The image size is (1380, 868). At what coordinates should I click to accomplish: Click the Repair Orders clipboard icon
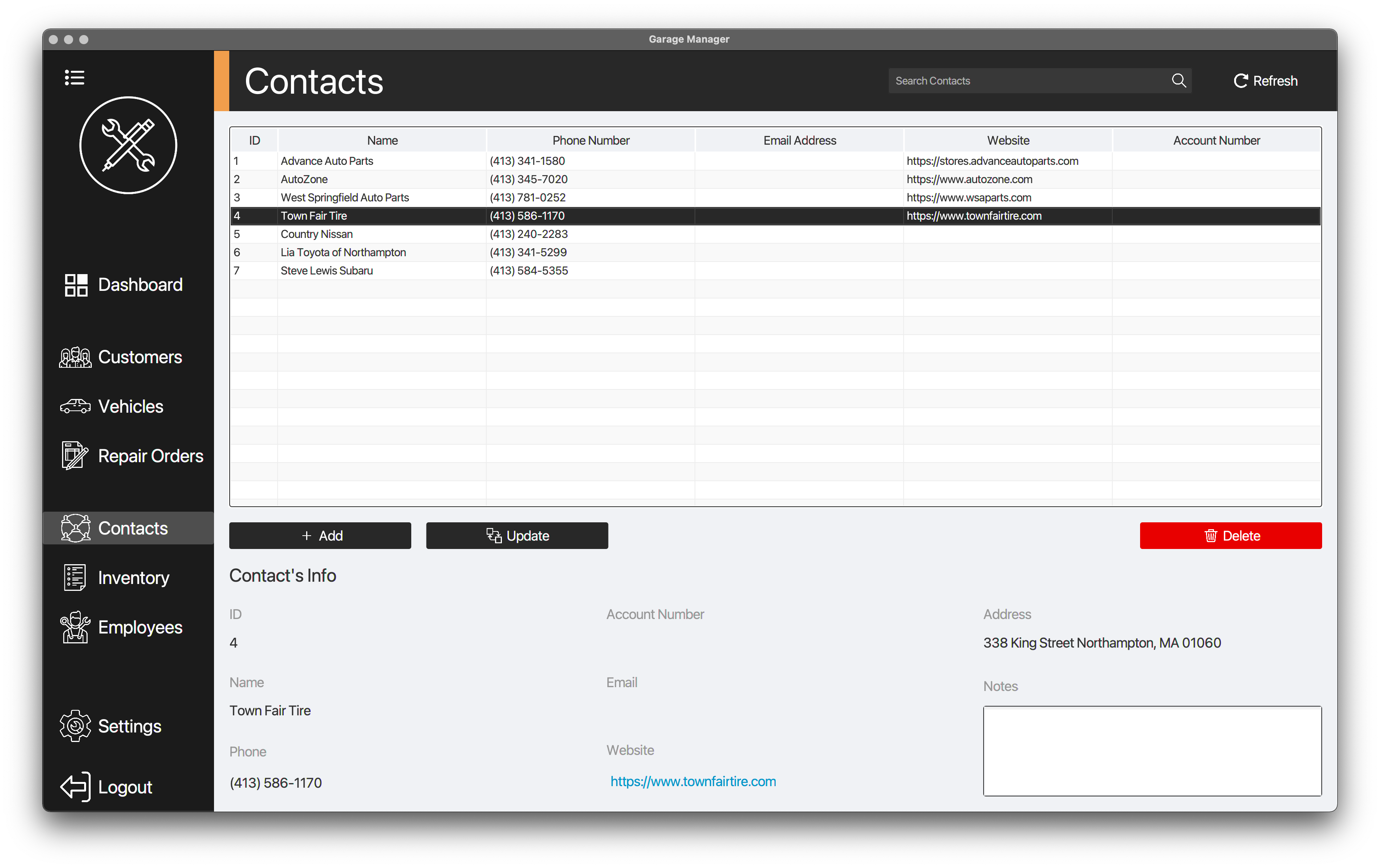coord(75,456)
